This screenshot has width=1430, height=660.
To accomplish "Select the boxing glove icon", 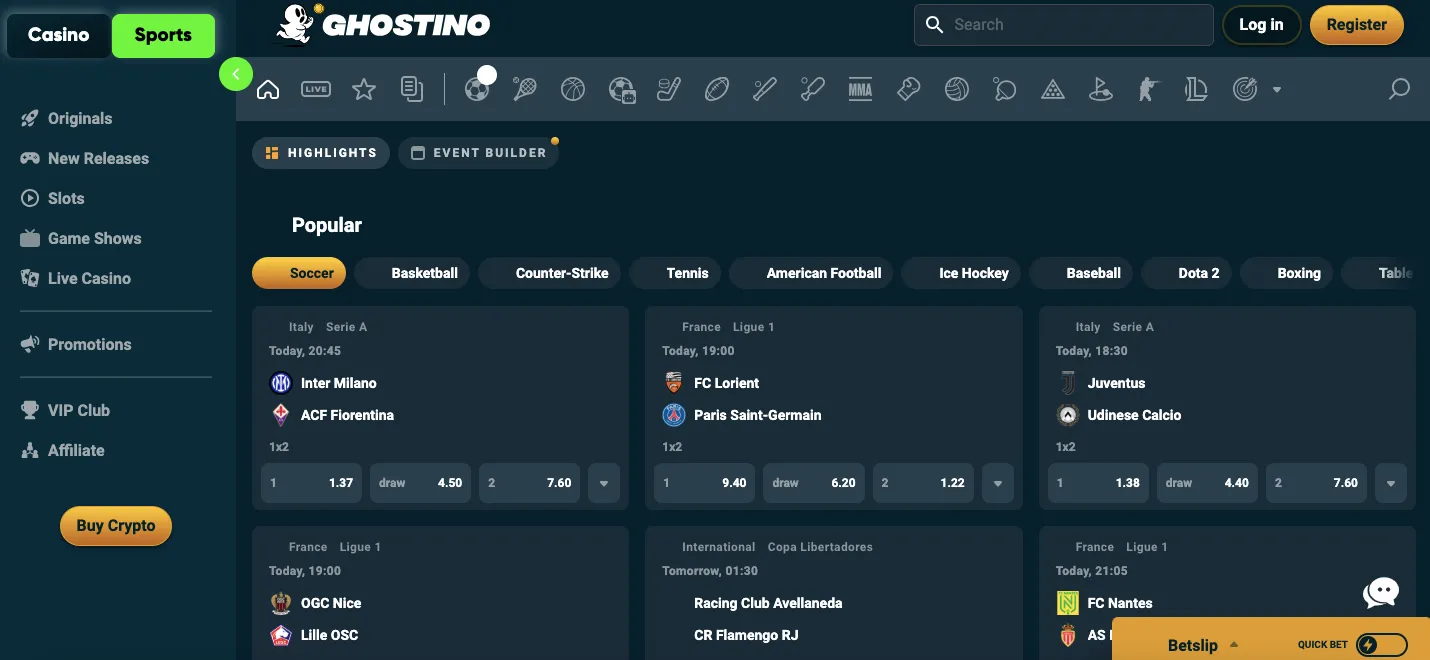I will [909, 90].
